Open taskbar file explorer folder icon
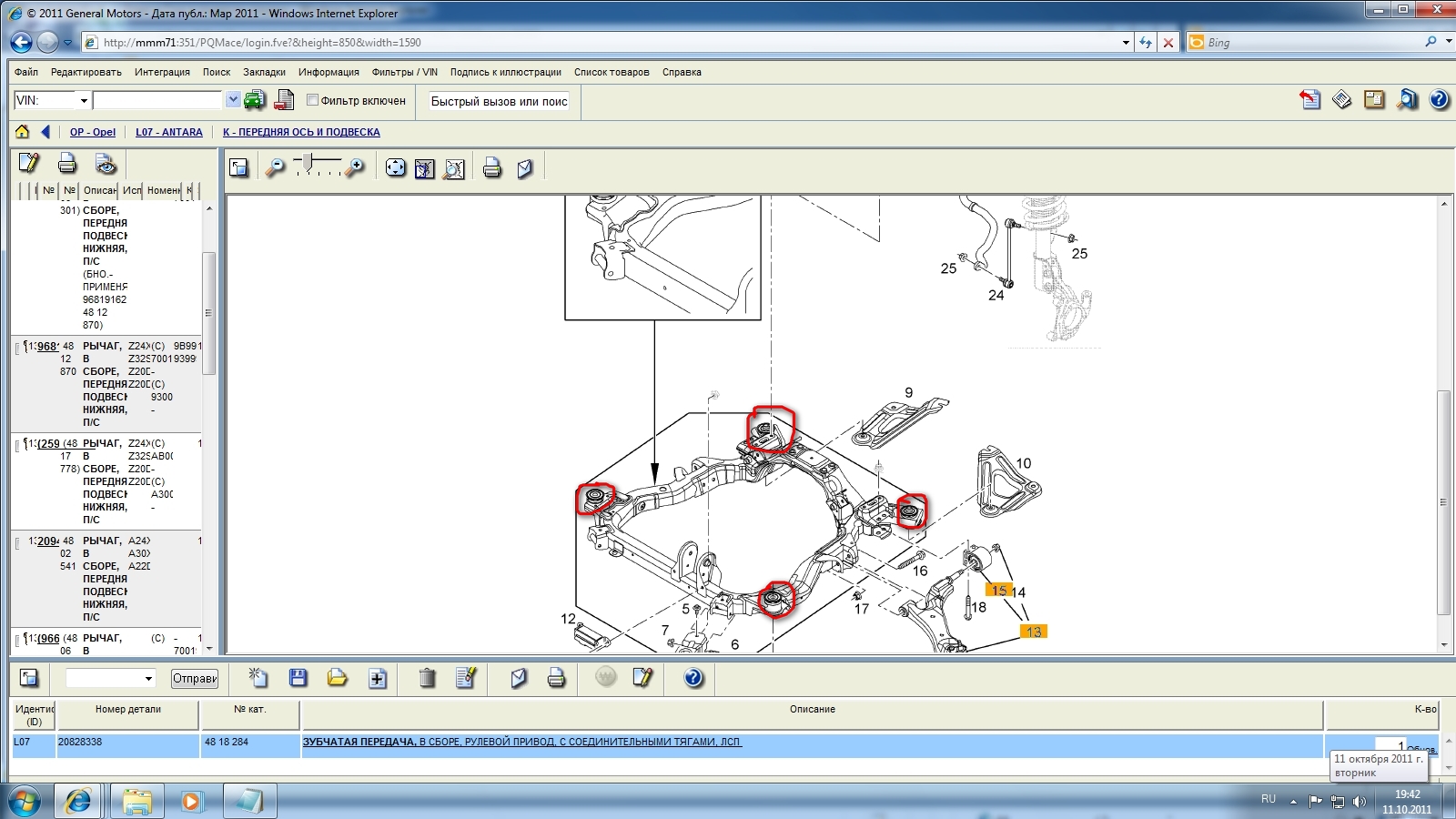Image resolution: width=1456 pixels, height=819 pixels. [136, 802]
